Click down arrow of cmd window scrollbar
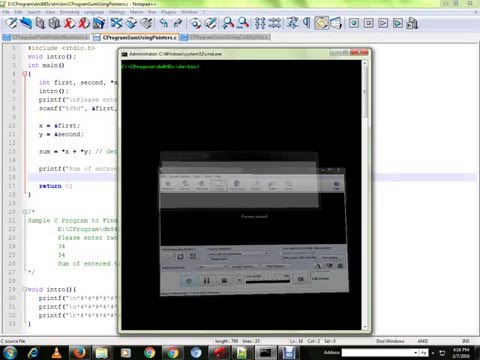480x360 pixels. coord(365,327)
